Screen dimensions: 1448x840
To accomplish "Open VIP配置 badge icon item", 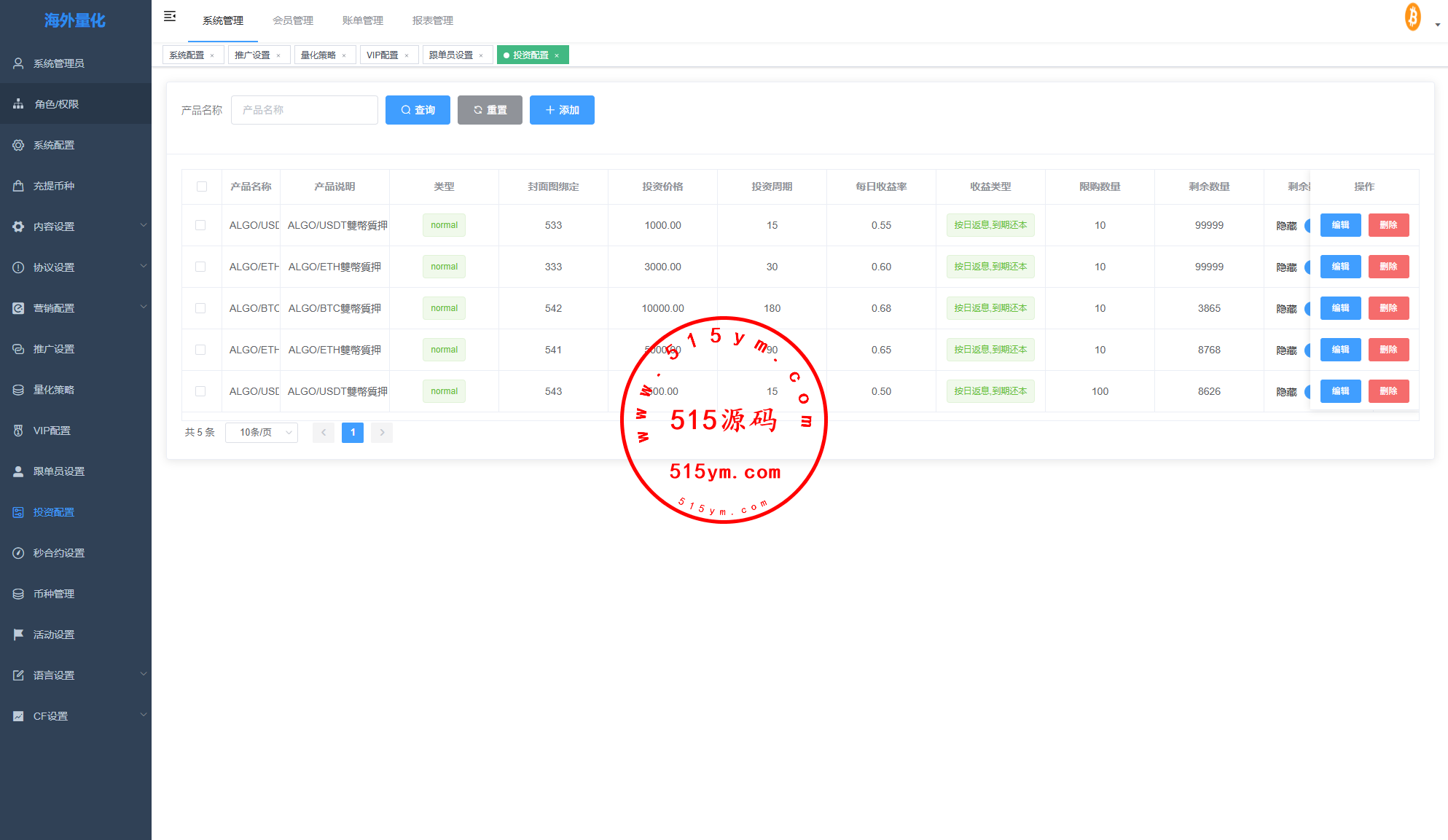I will (x=18, y=431).
